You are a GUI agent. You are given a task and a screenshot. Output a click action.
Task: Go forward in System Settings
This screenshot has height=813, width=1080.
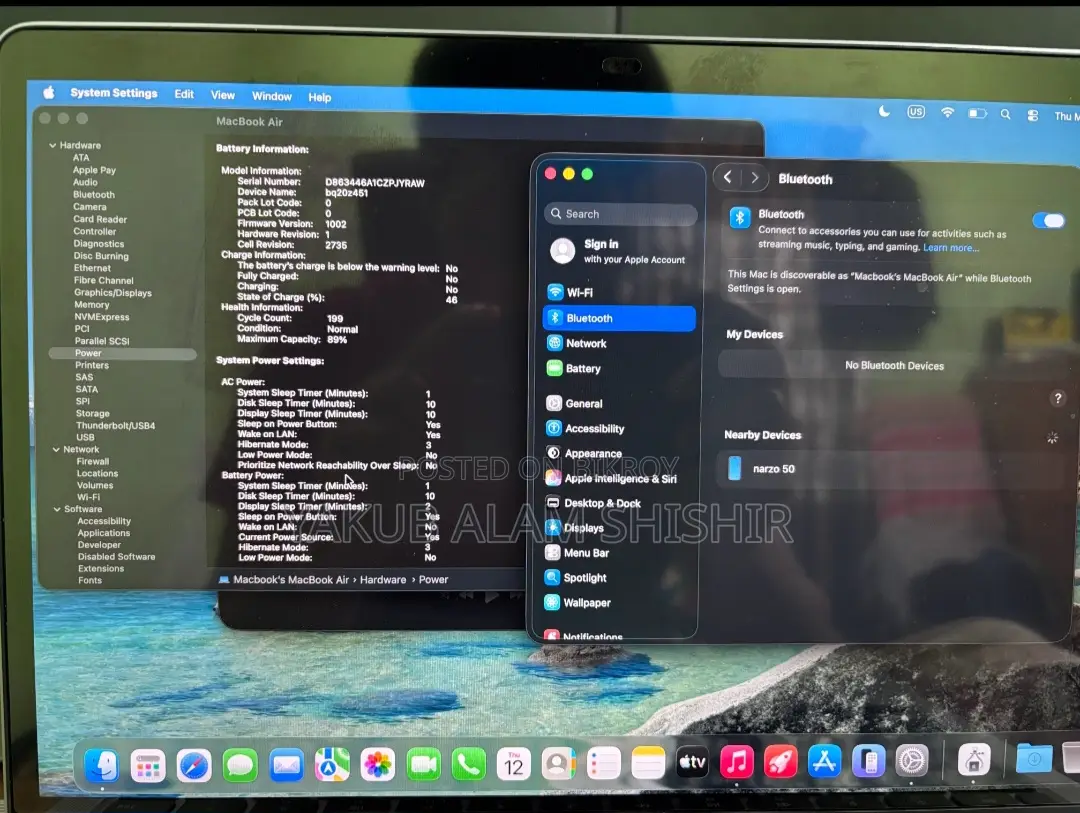(755, 178)
